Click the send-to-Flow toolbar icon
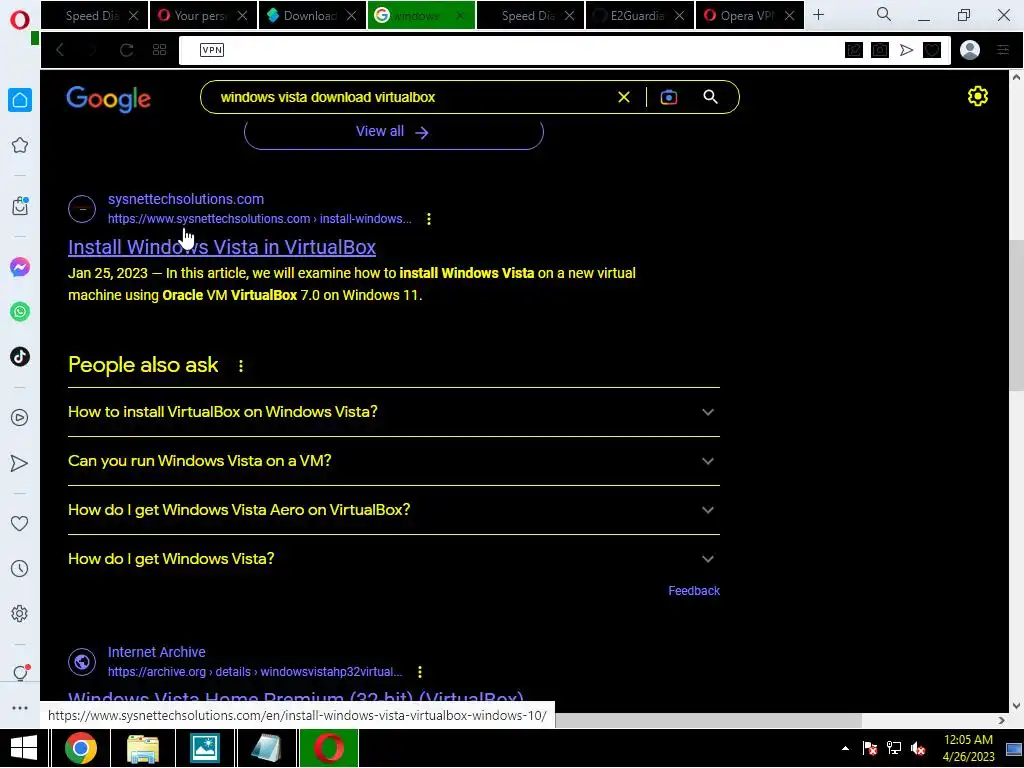Image resolution: width=1024 pixels, height=768 pixels. [x=906, y=50]
